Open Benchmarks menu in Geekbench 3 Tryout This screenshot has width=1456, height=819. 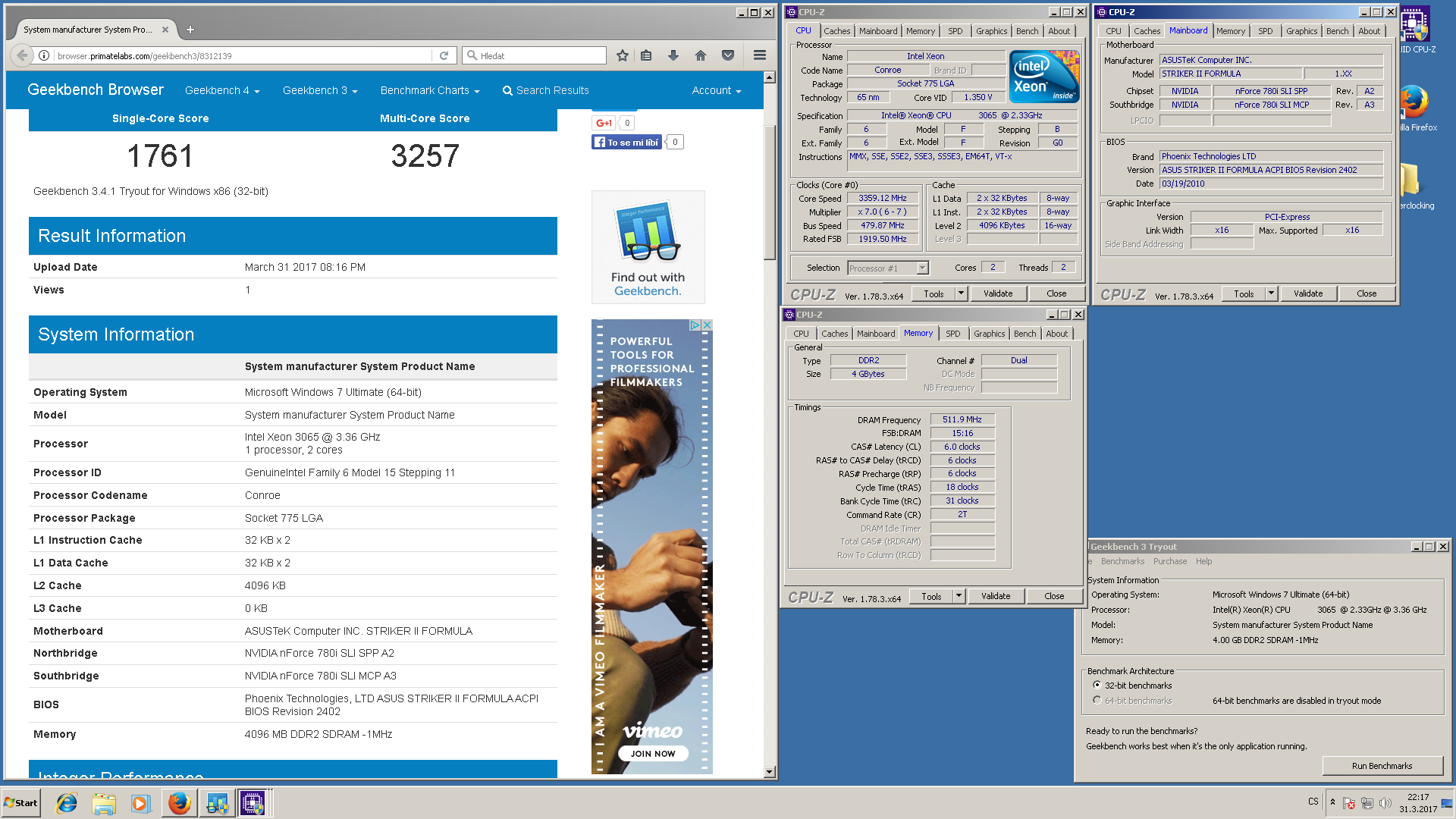(1122, 561)
